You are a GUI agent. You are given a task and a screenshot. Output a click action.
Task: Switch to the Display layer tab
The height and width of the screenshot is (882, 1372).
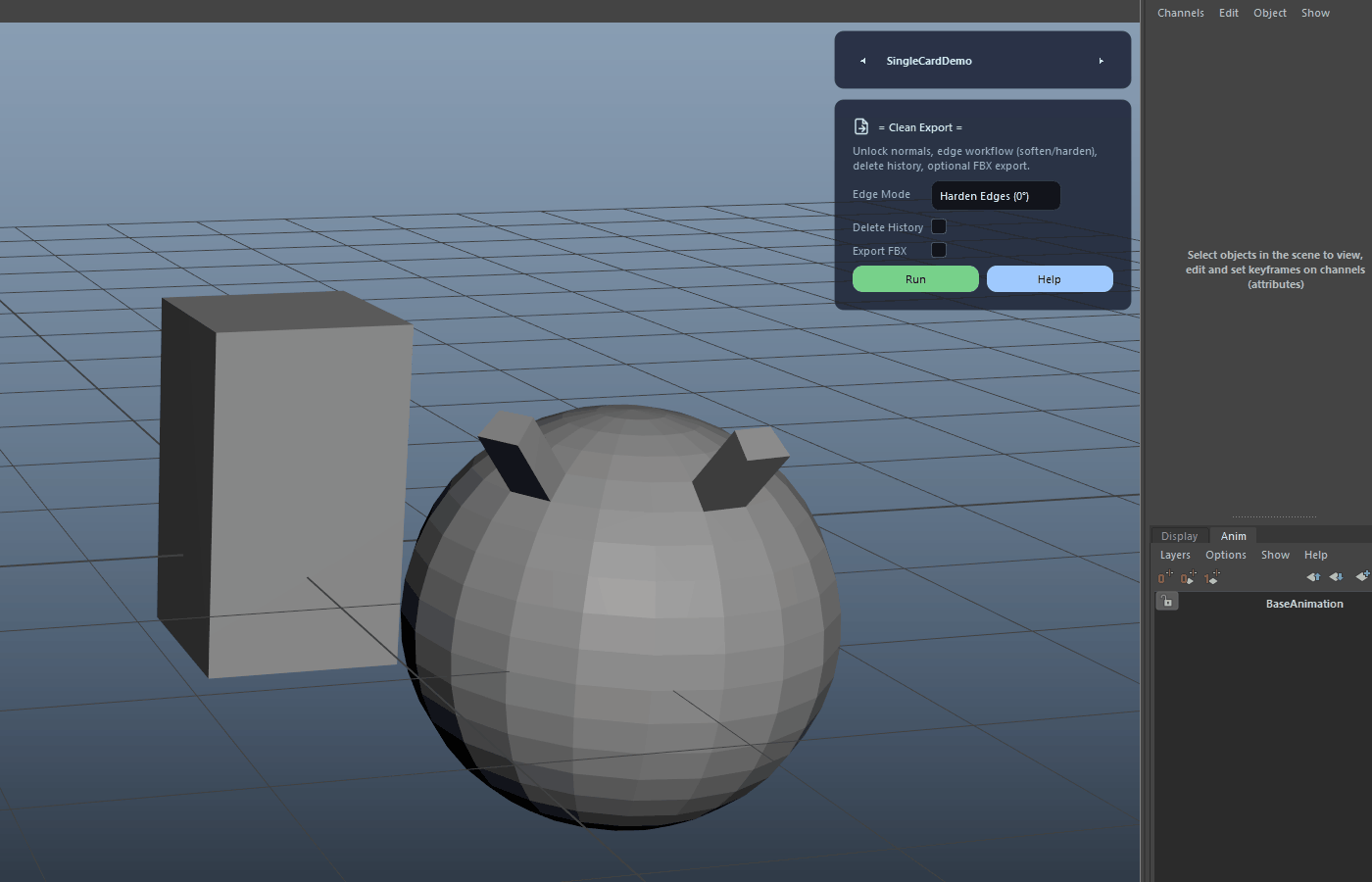coord(1179,536)
